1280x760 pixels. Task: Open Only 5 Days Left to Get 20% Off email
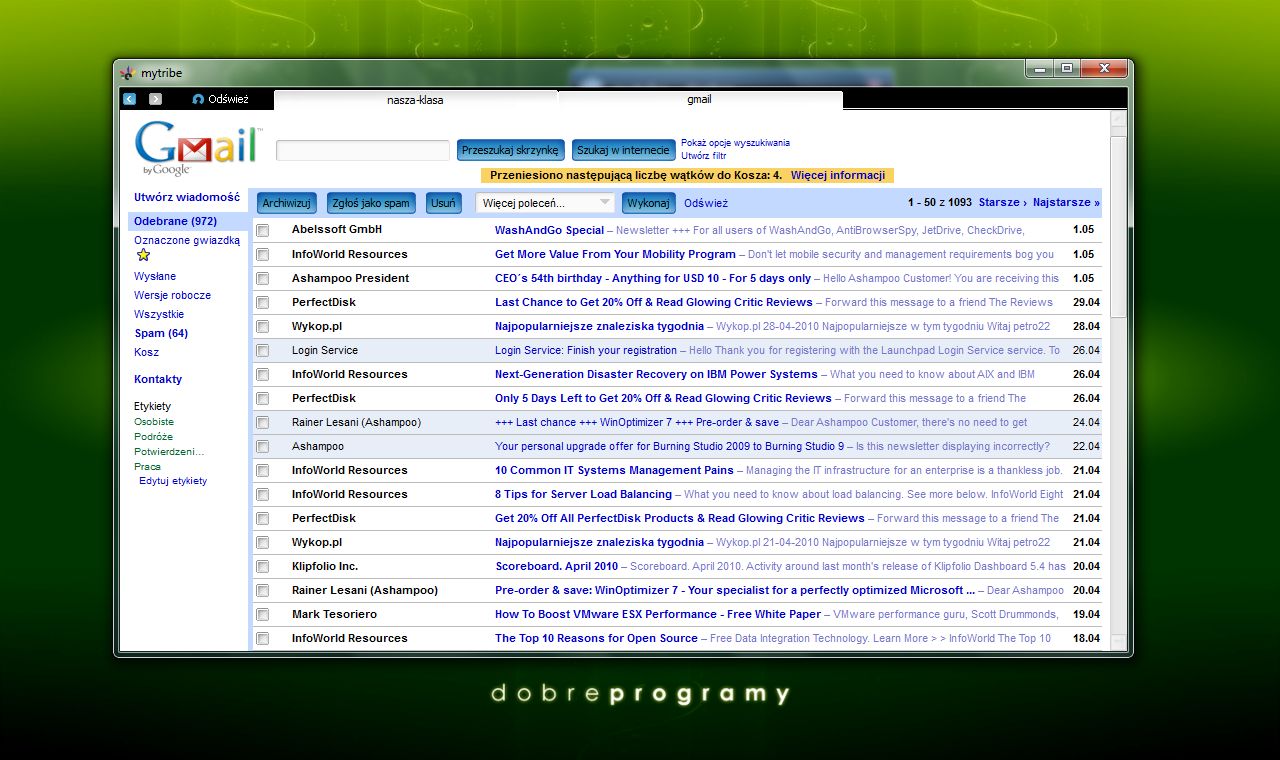663,398
